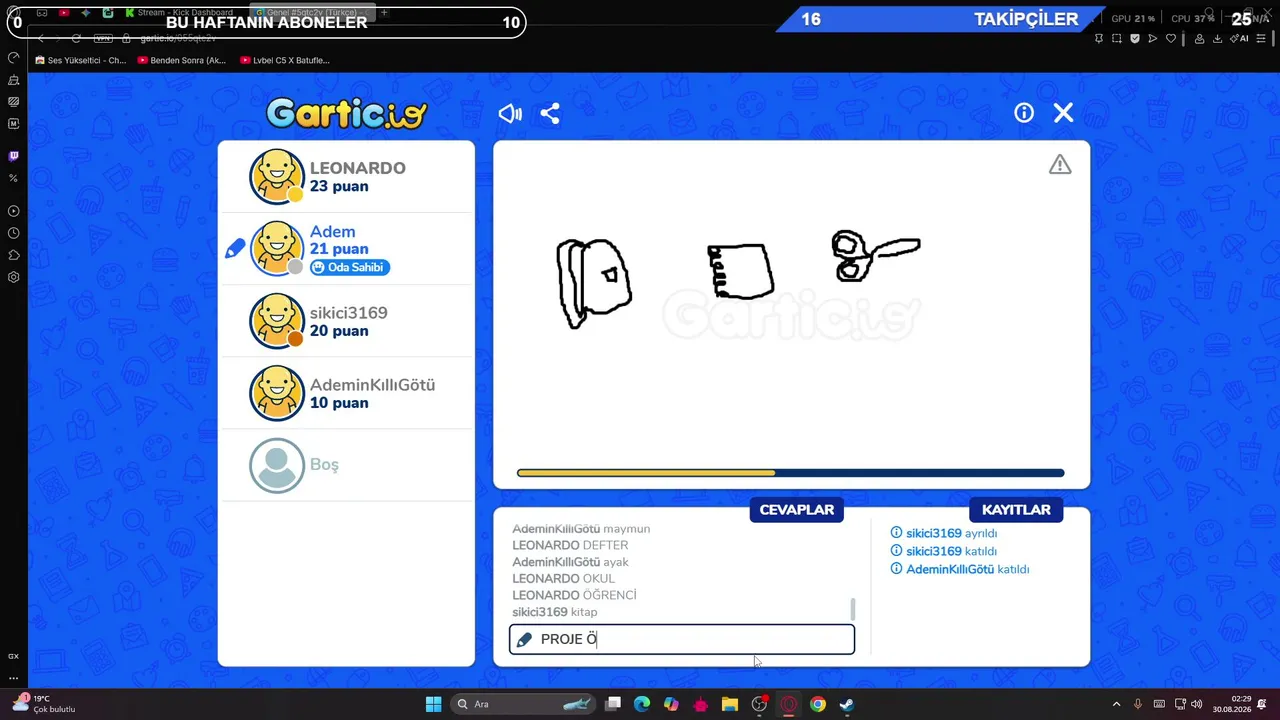Screen dimensions: 1280x720
Task: Mute game sound with the speaker icon
Action: [510, 114]
